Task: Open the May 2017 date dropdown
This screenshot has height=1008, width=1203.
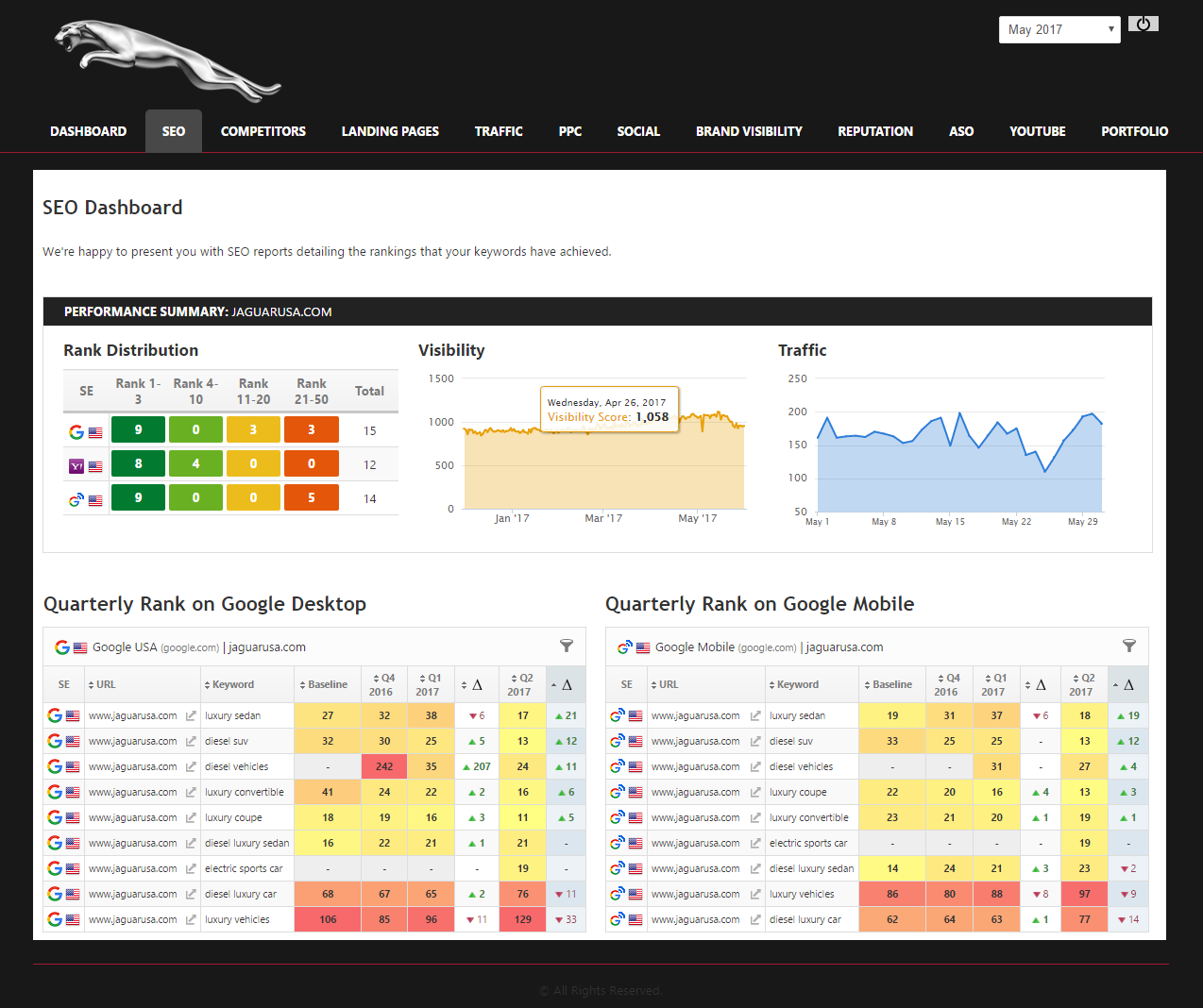Action: click(1059, 29)
